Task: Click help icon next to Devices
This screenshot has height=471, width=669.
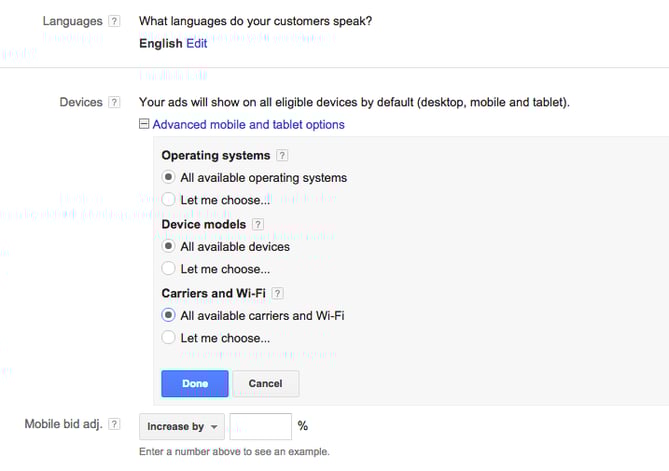Action: 114,102
